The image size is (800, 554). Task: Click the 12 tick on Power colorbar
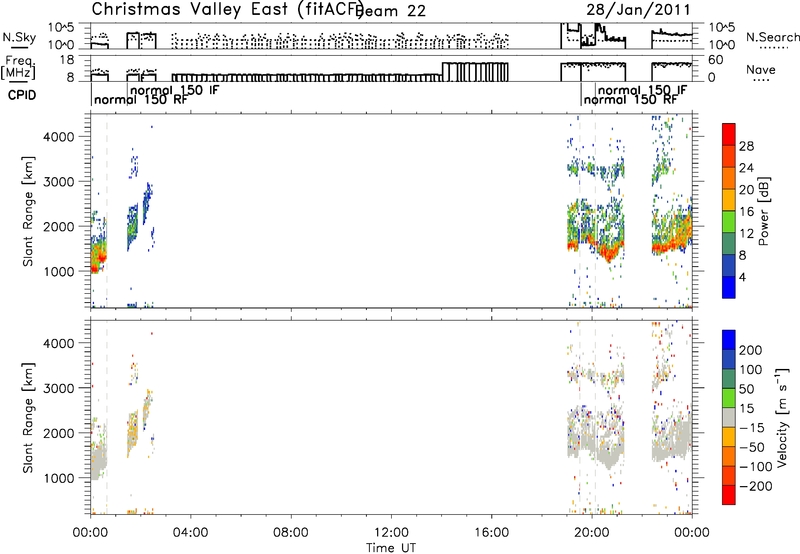746,234
